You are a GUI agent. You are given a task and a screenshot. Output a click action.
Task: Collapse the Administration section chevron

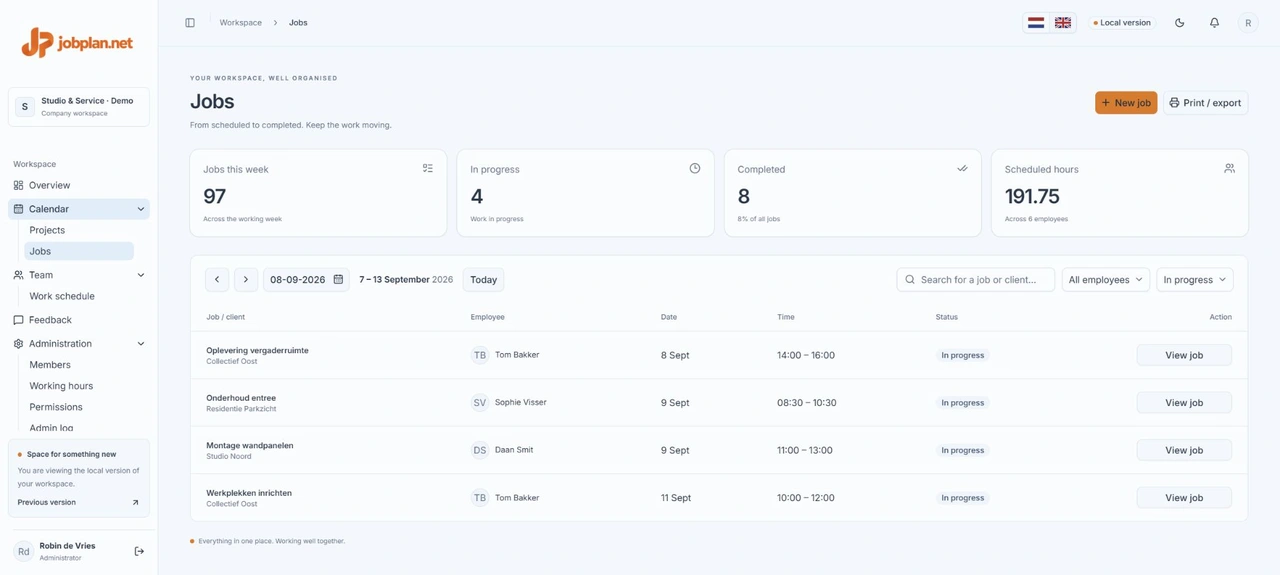(141, 344)
